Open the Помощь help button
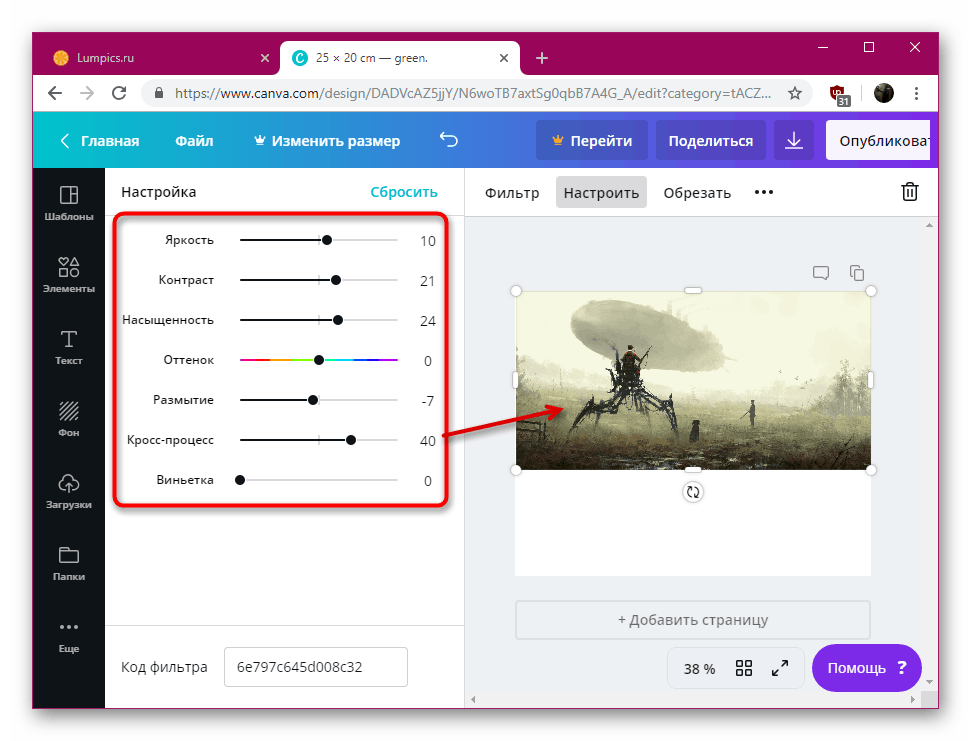Image resolution: width=971 pixels, height=741 pixels. click(867, 668)
